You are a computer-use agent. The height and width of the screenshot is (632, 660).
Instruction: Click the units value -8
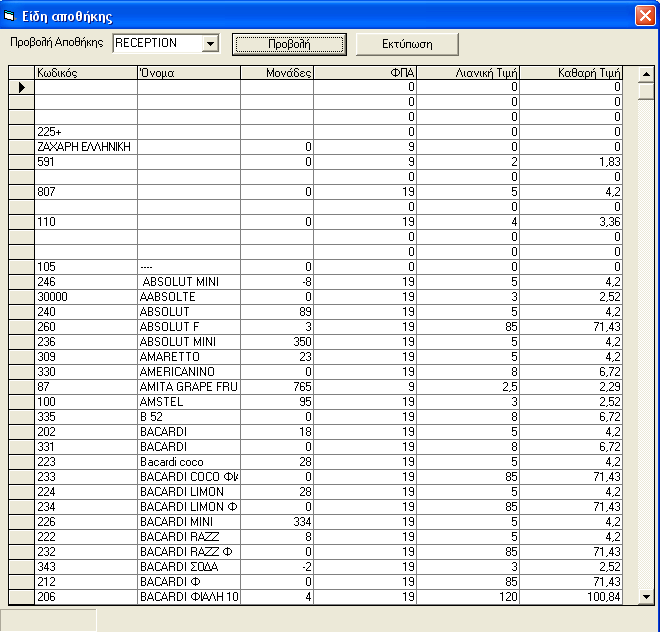coord(277,282)
